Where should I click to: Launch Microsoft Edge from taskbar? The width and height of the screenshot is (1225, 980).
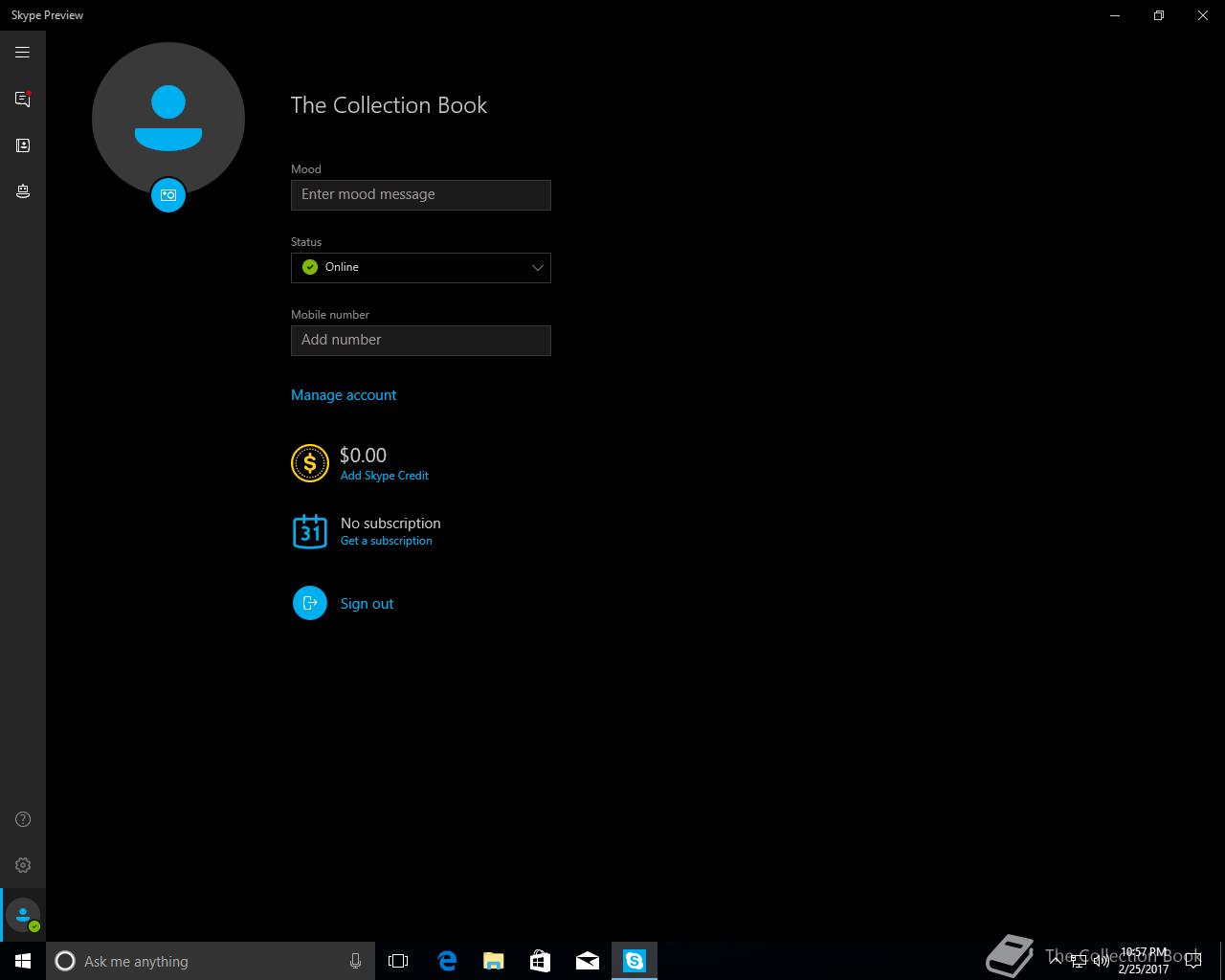(x=447, y=961)
